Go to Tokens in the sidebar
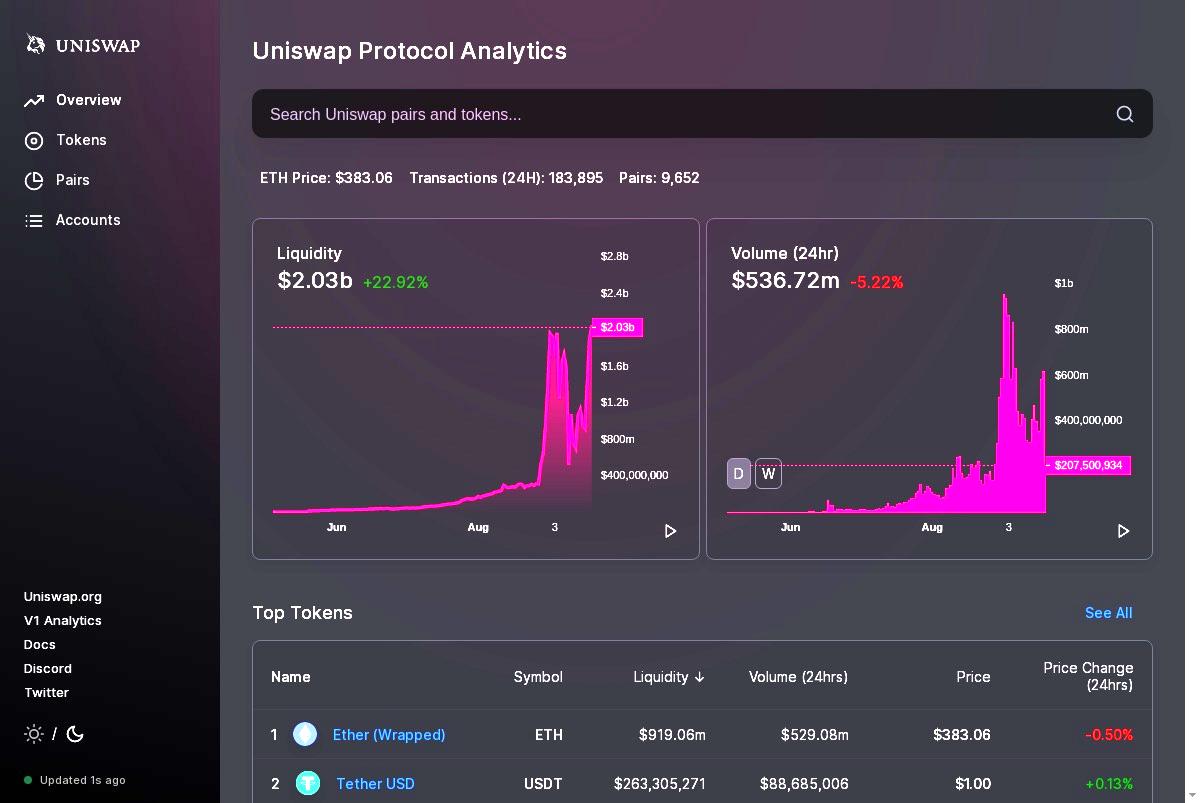1200x803 pixels. [x=81, y=140]
